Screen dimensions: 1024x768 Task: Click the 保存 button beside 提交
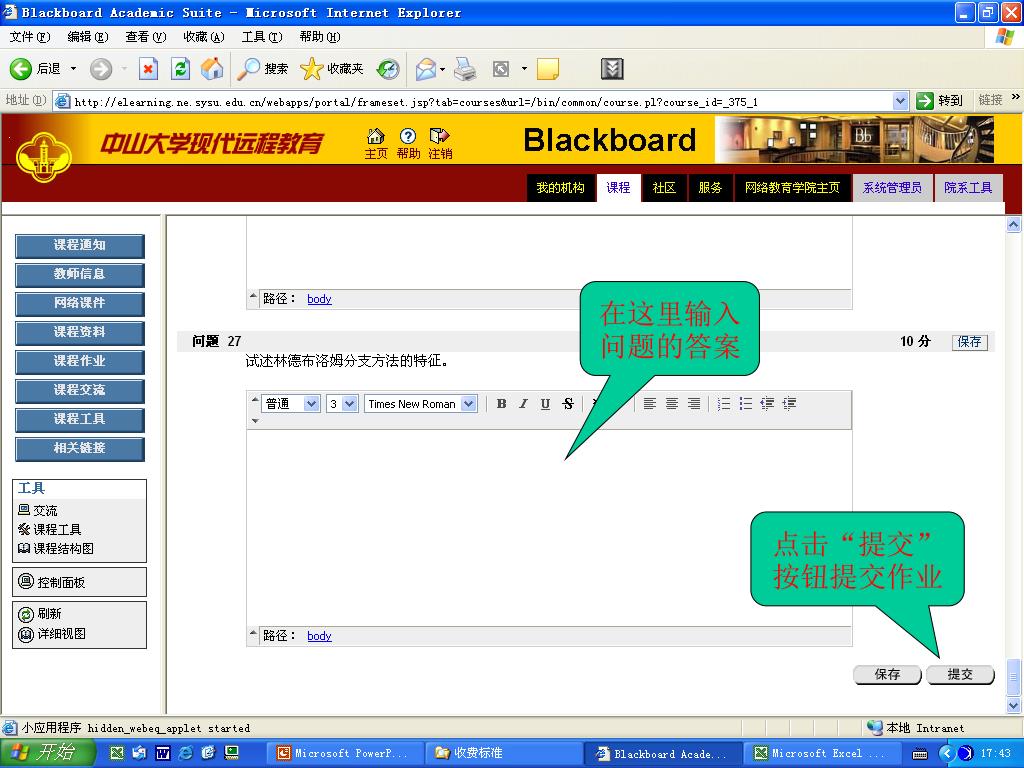point(888,675)
